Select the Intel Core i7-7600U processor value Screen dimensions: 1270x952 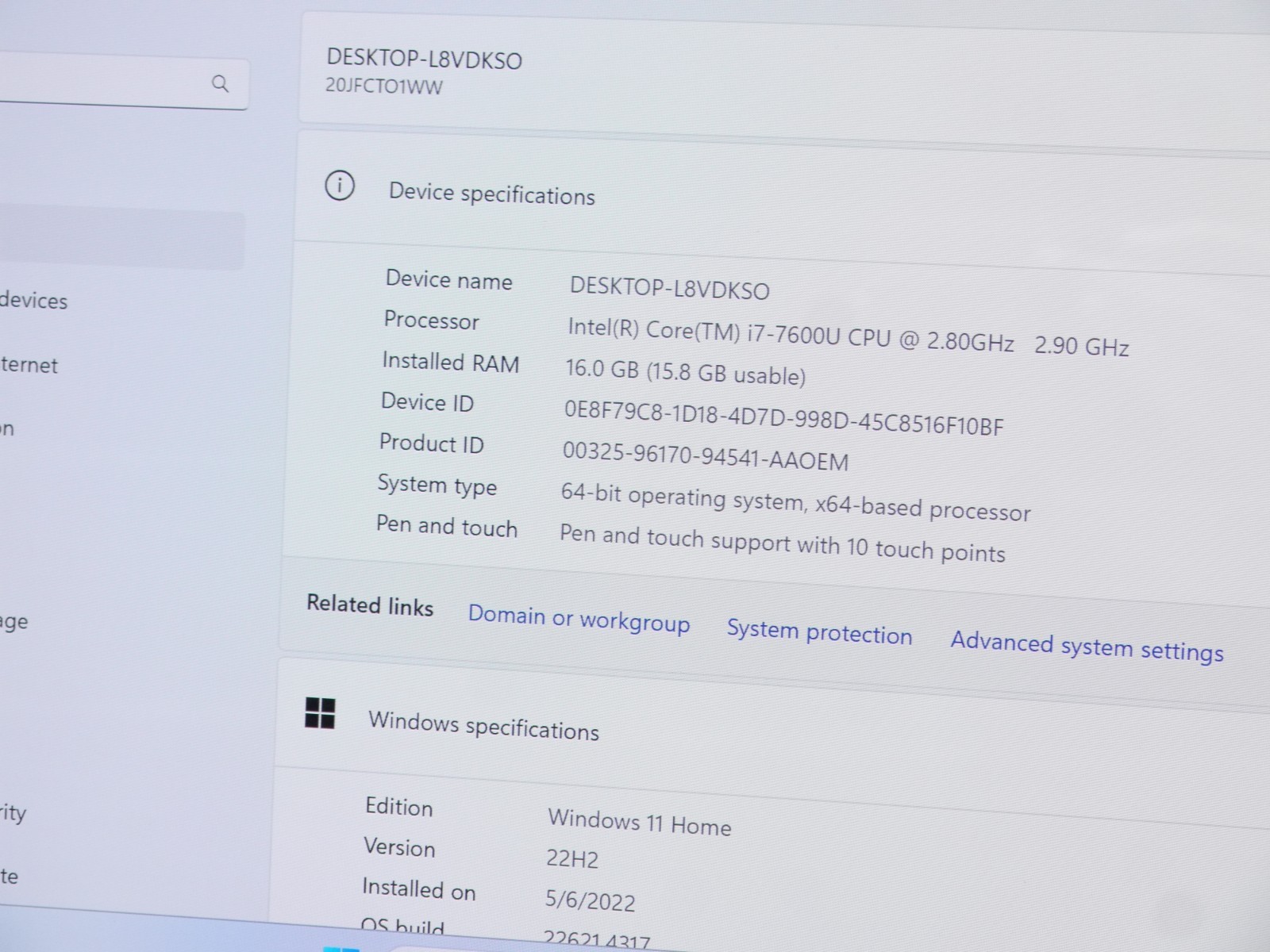pos(849,337)
